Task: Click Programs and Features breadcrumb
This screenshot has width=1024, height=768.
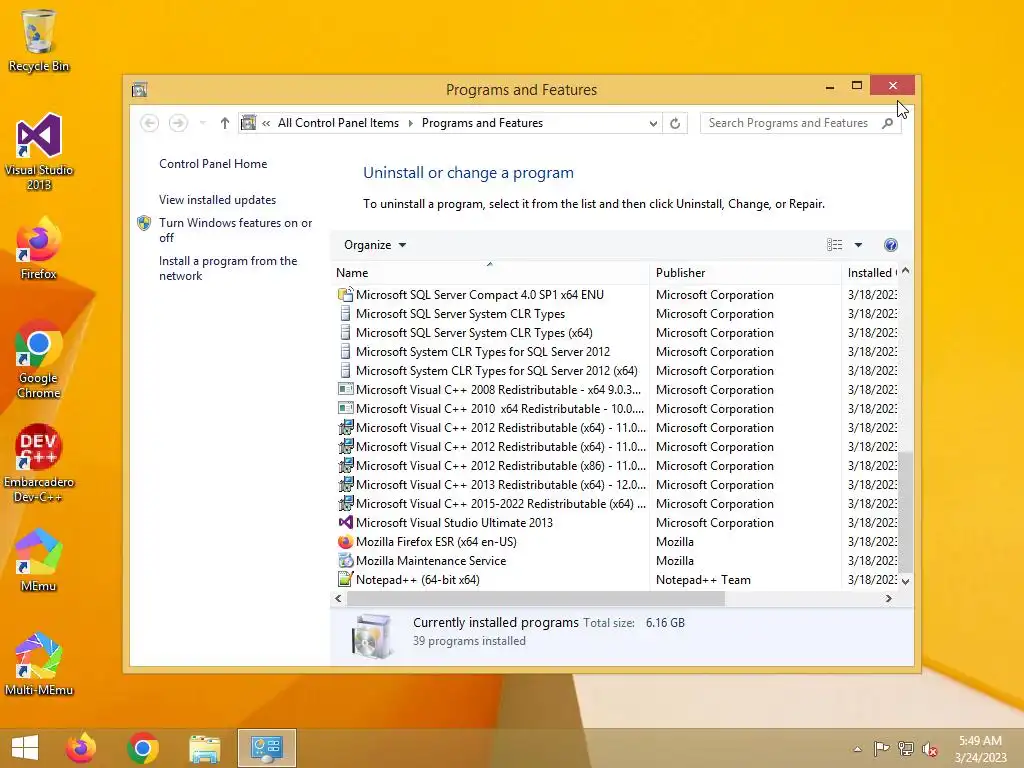Action: coord(482,123)
